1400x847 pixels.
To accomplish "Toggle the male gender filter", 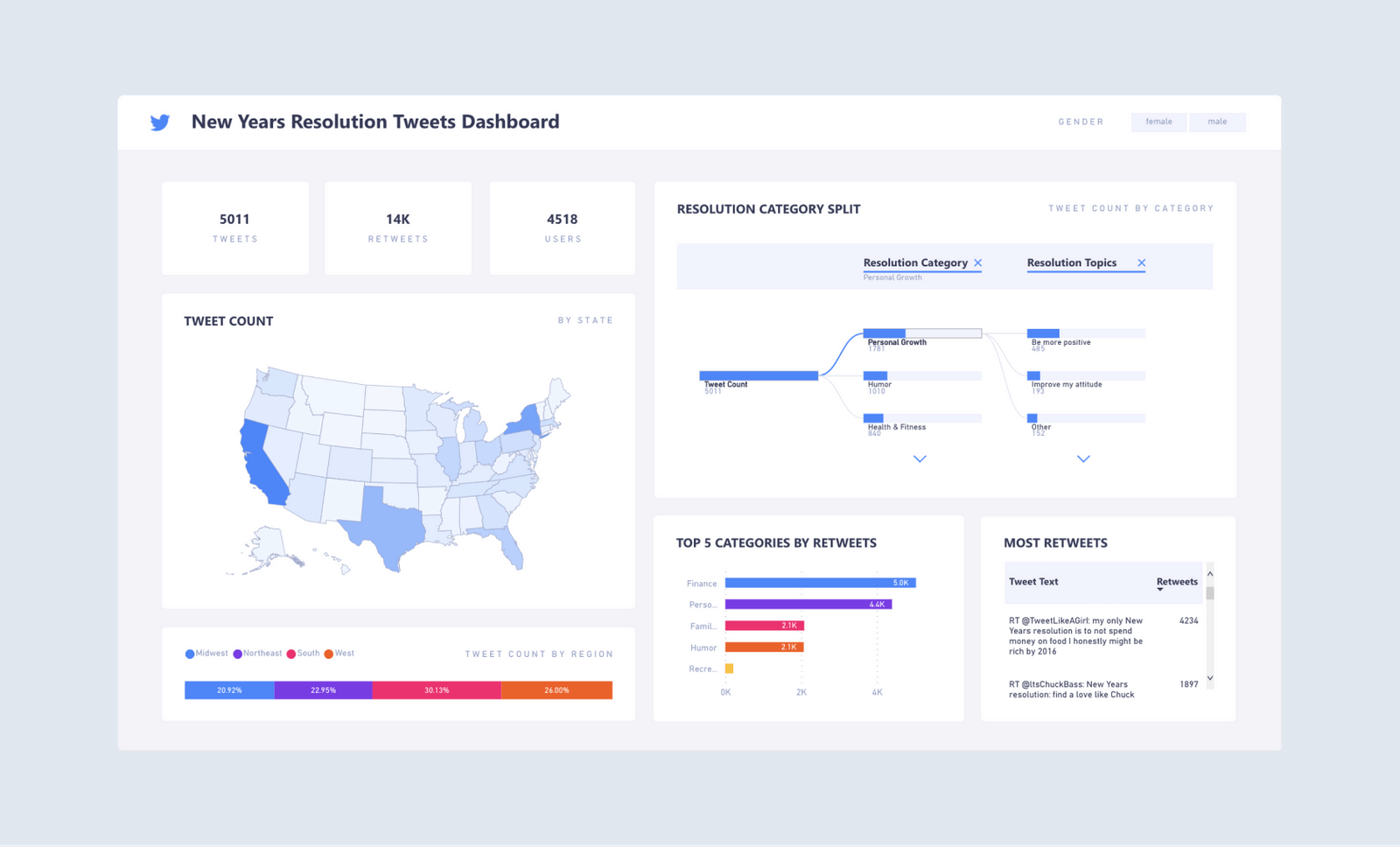I will 1218,122.
